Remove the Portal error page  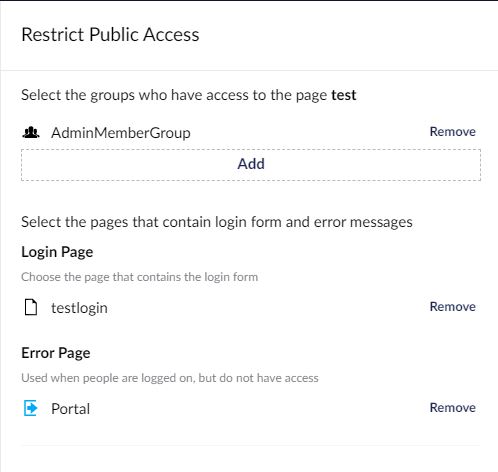pos(453,408)
